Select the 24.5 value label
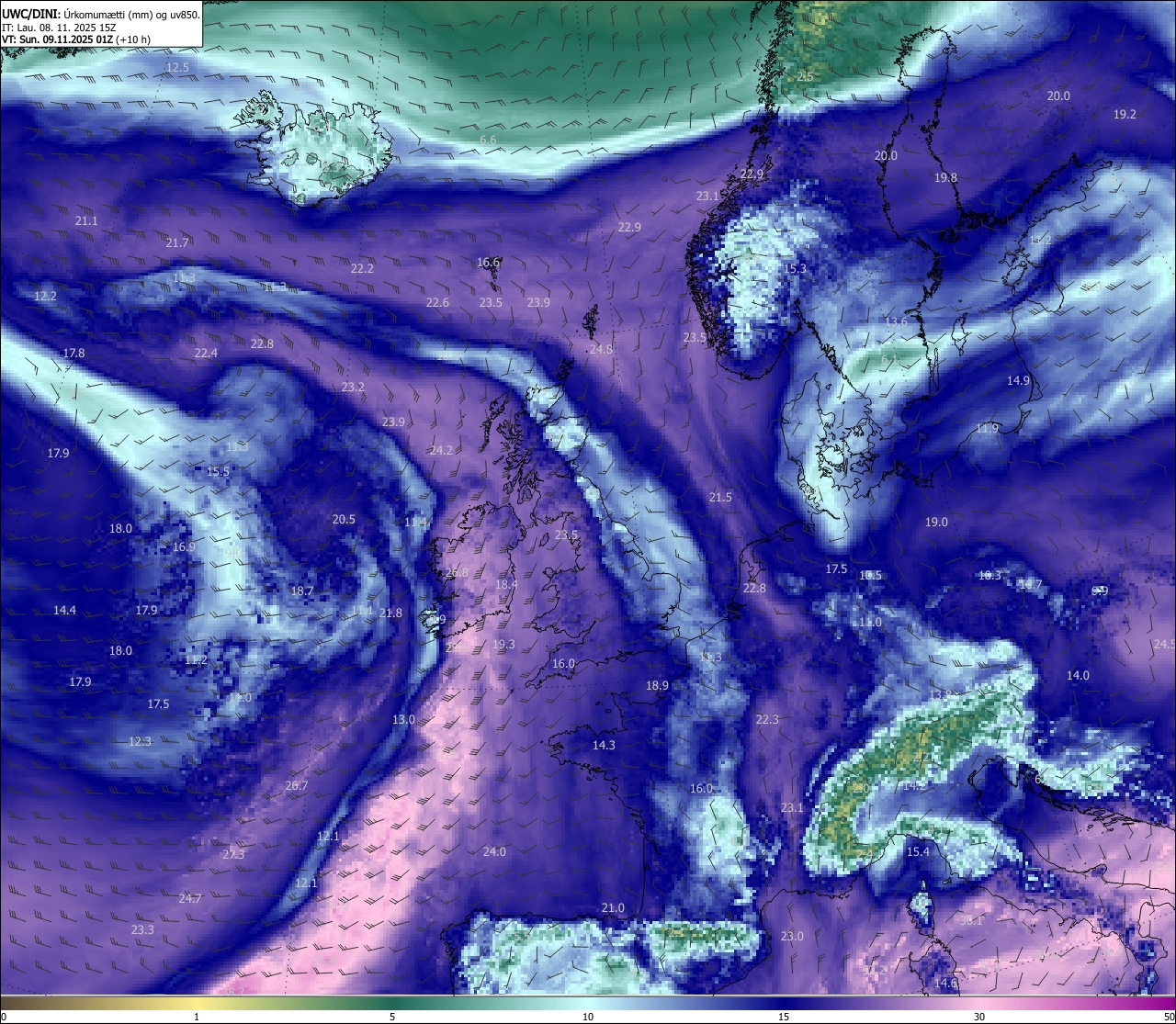This screenshot has width=1176, height=1024. 1165,644
